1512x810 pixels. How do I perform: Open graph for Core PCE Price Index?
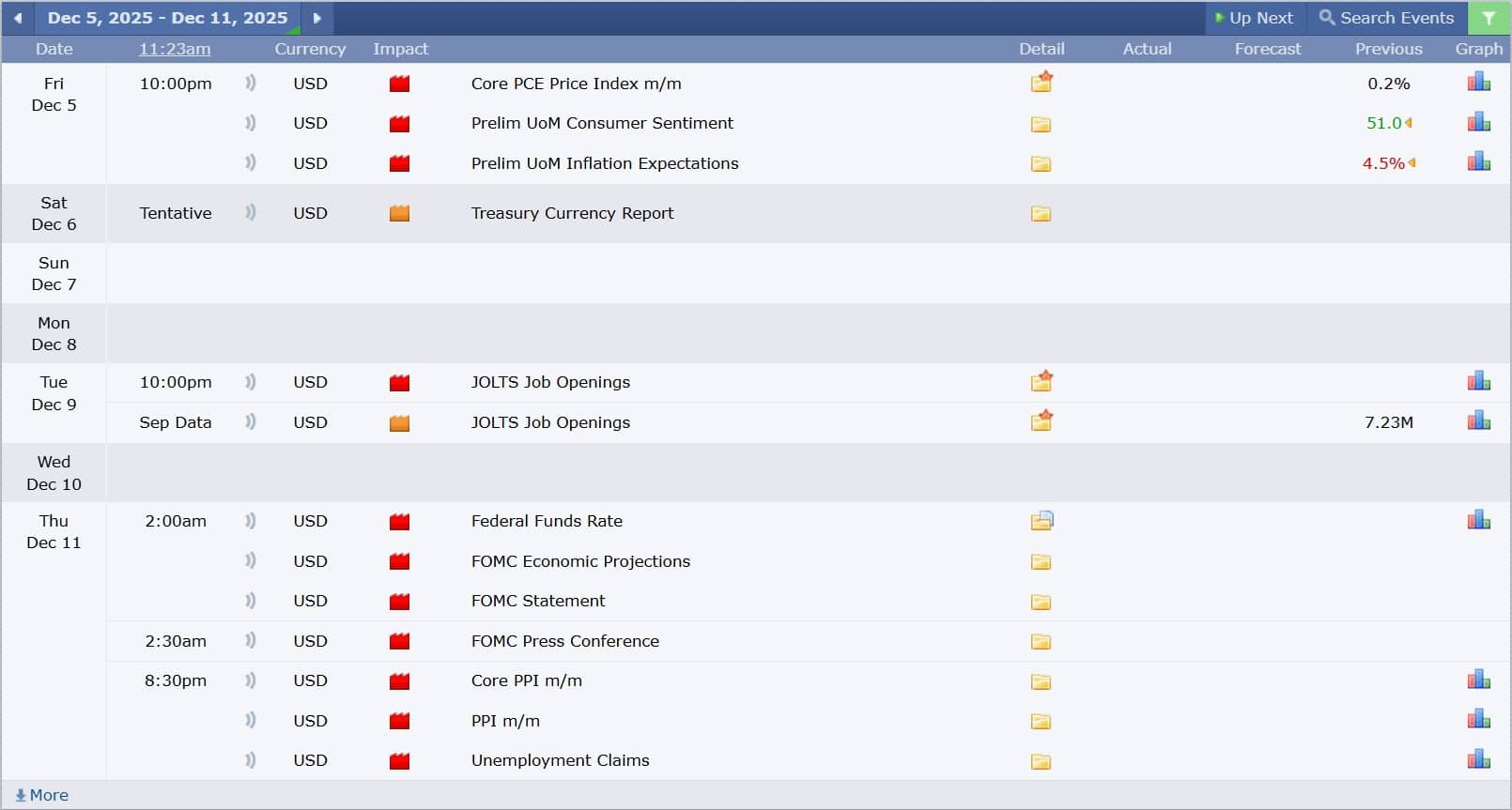1478,83
